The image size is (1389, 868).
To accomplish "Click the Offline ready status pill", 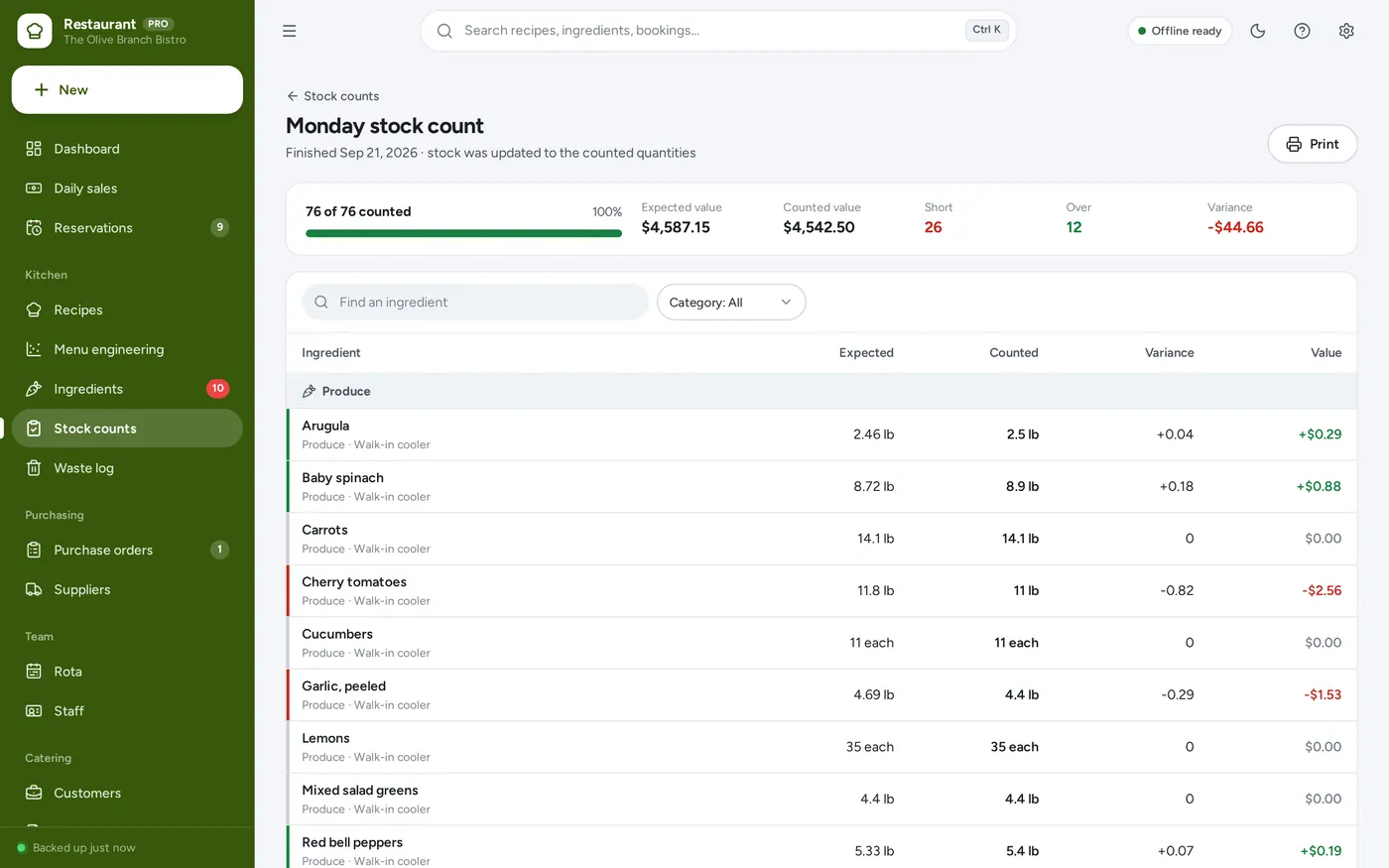I will [x=1180, y=31].
